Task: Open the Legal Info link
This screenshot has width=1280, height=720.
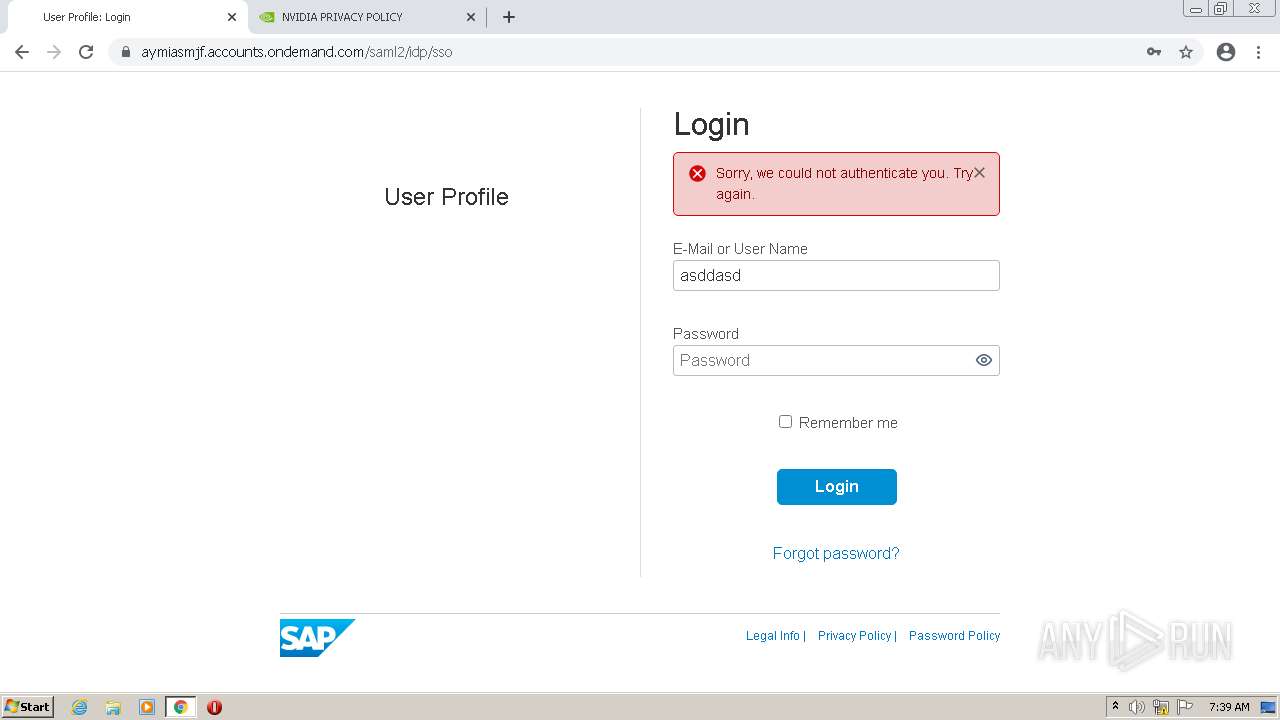Action: click(x=773, y=636)
